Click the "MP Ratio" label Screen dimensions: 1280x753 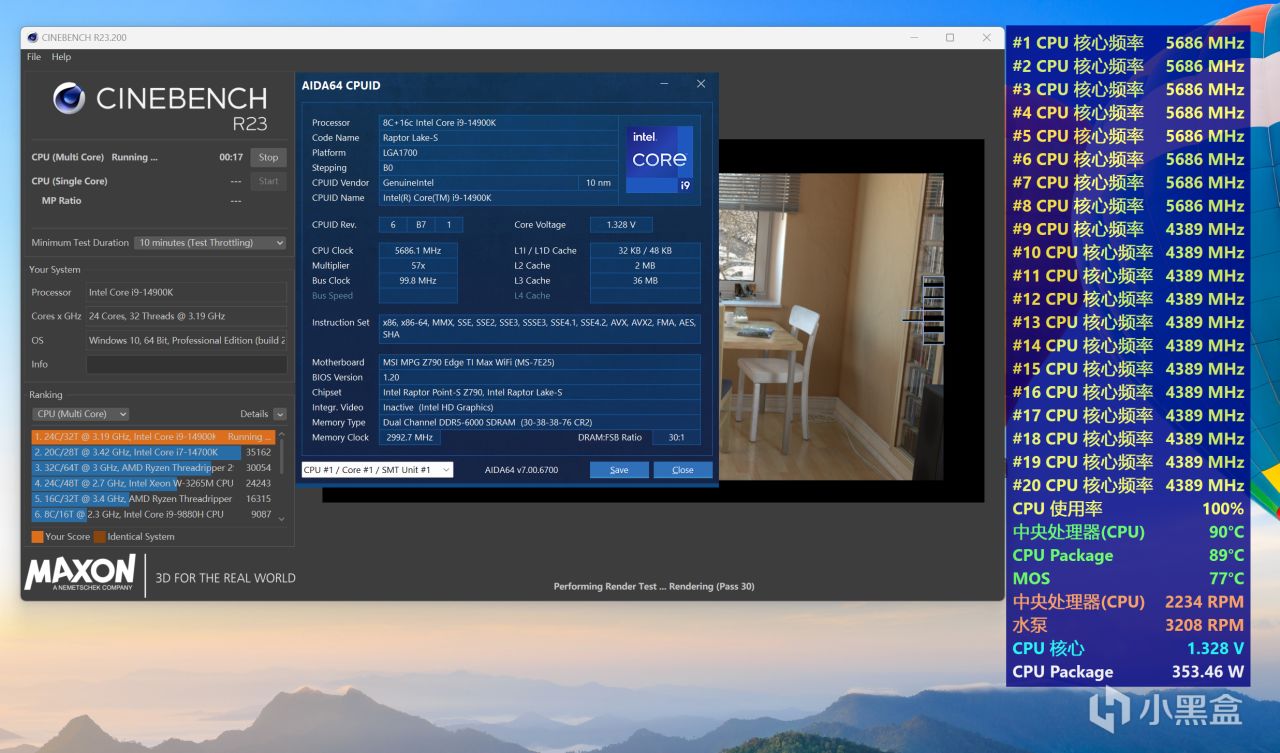click(61, 201)
